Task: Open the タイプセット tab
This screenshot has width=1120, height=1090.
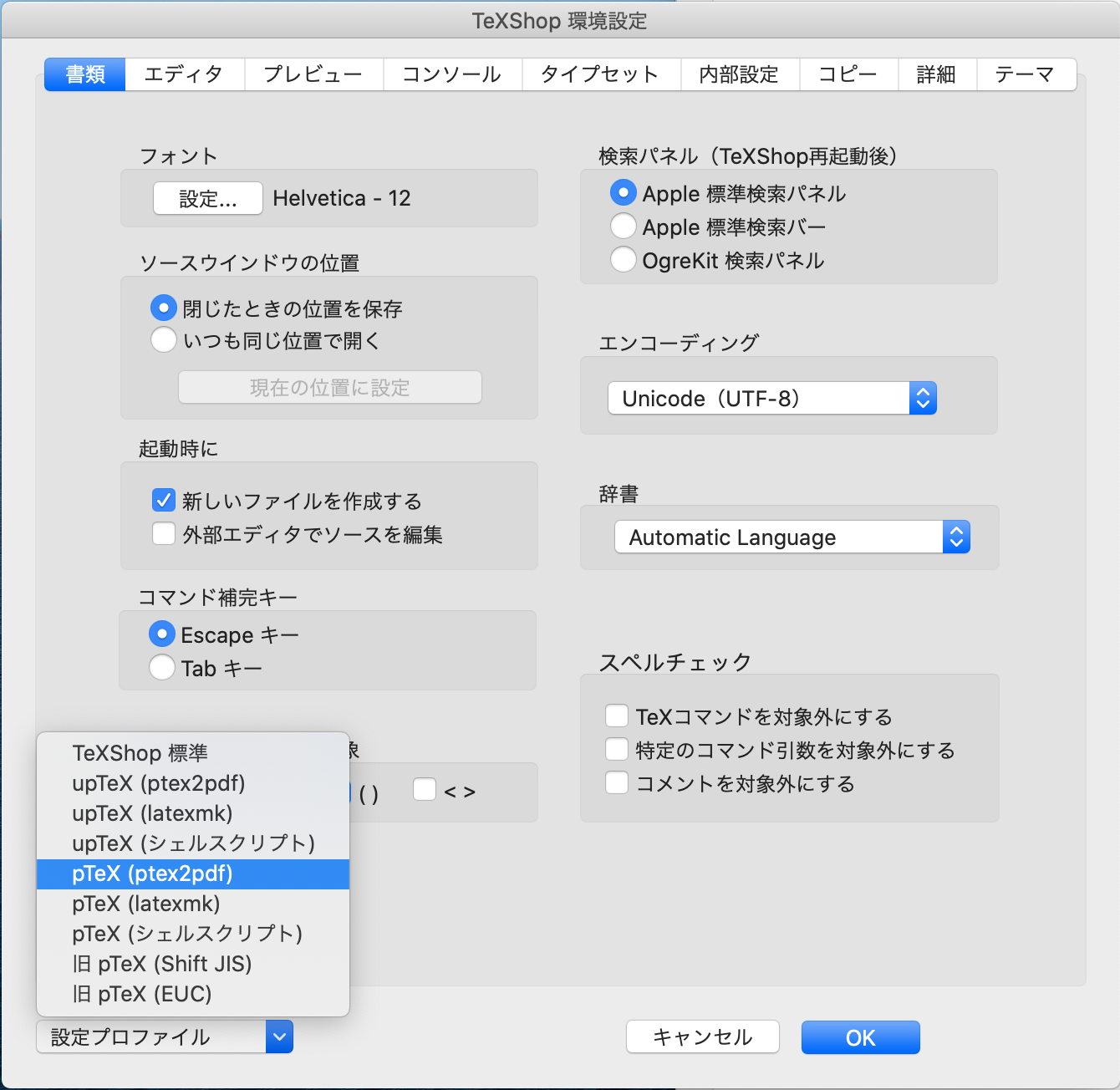Action: [x=601, y=74]
